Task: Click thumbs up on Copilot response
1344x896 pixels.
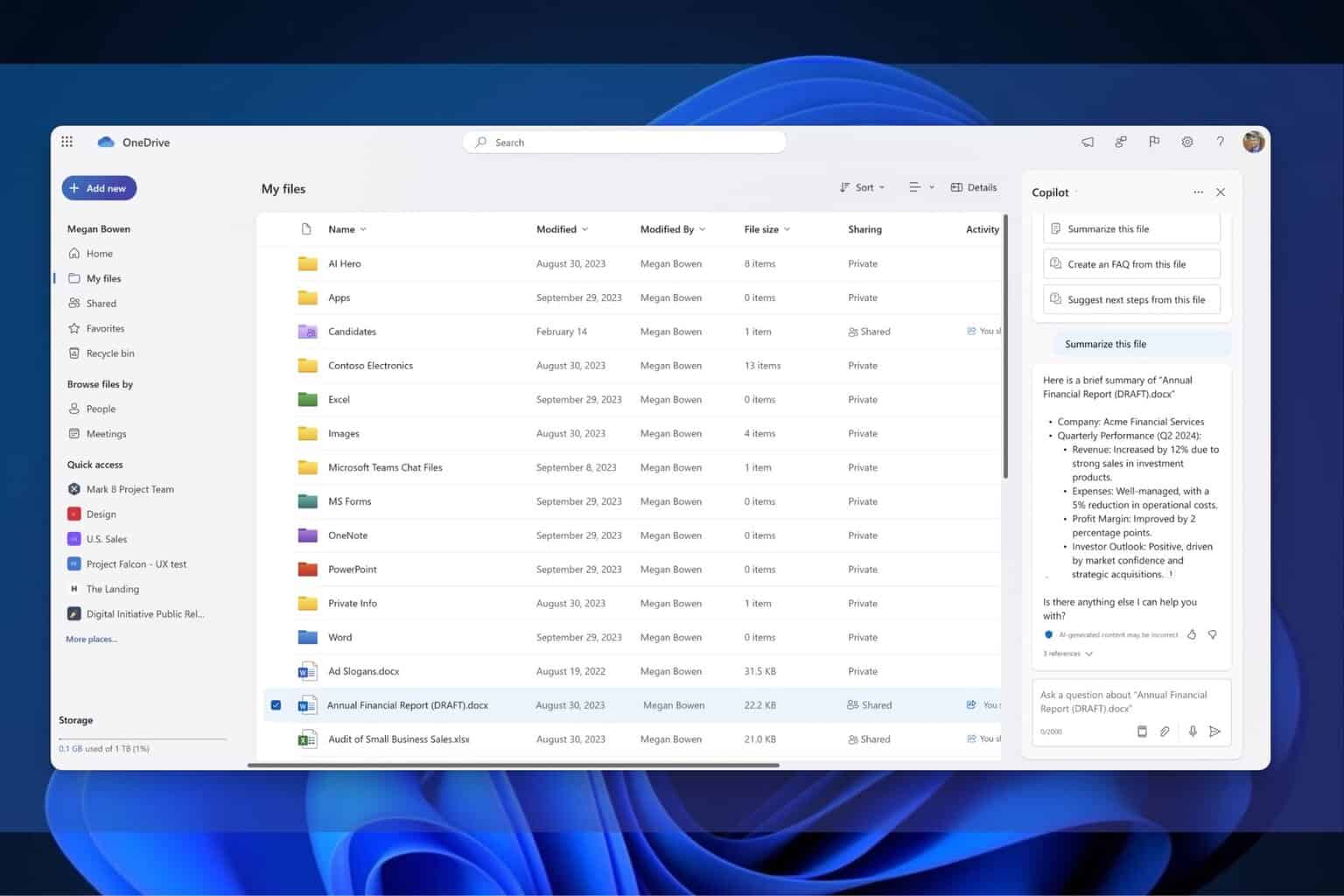Action: coord(1192,634)
